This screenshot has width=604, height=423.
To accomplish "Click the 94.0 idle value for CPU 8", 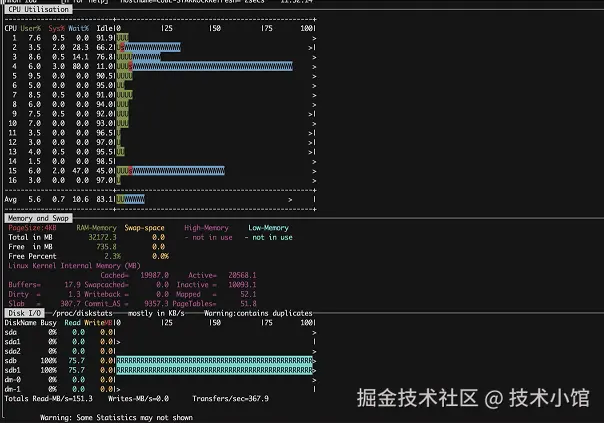I will 105,104.
